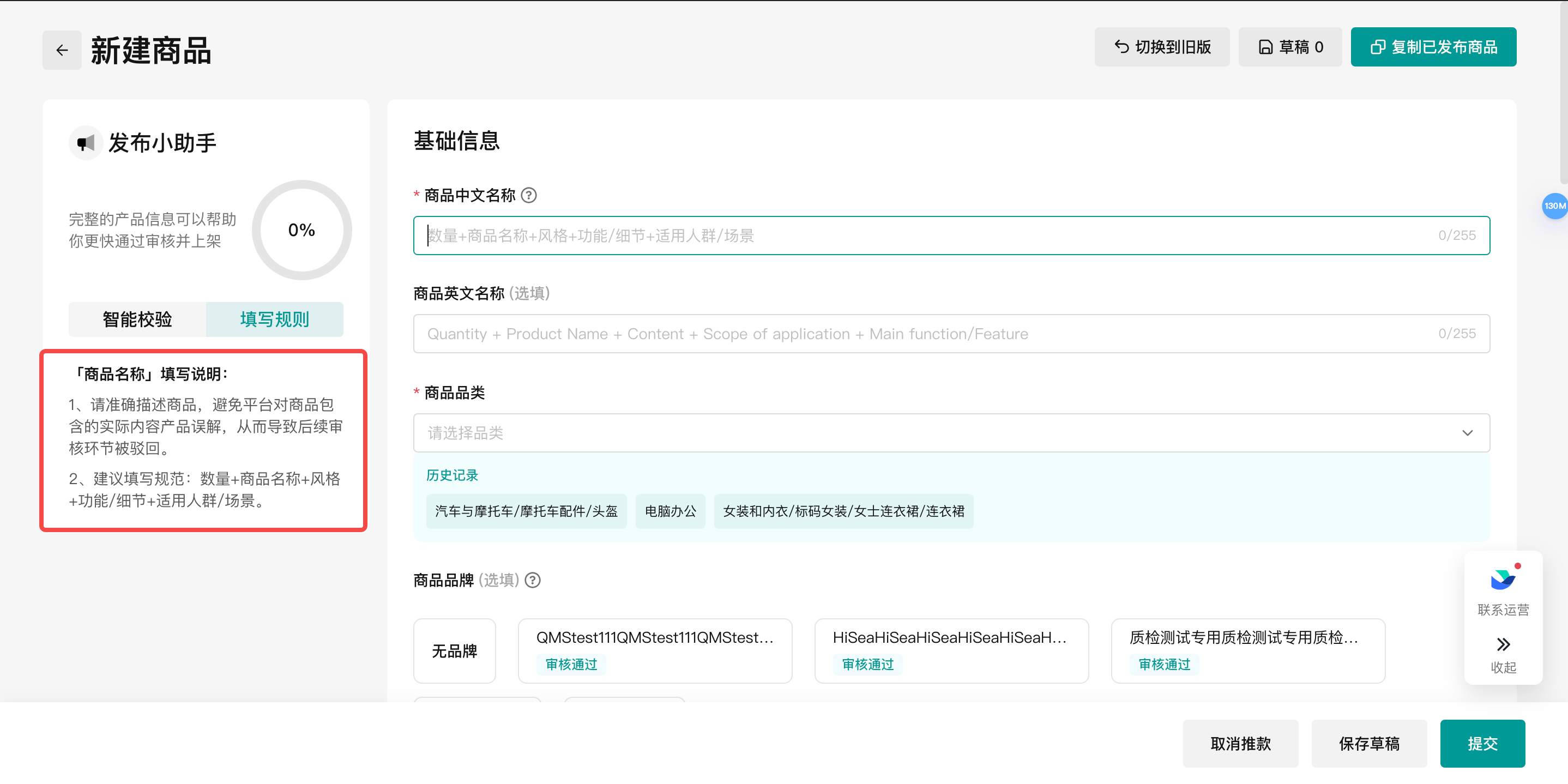Click the 0/255 counter in English name field
The image size is (1568, 784).
point(1457,334)
